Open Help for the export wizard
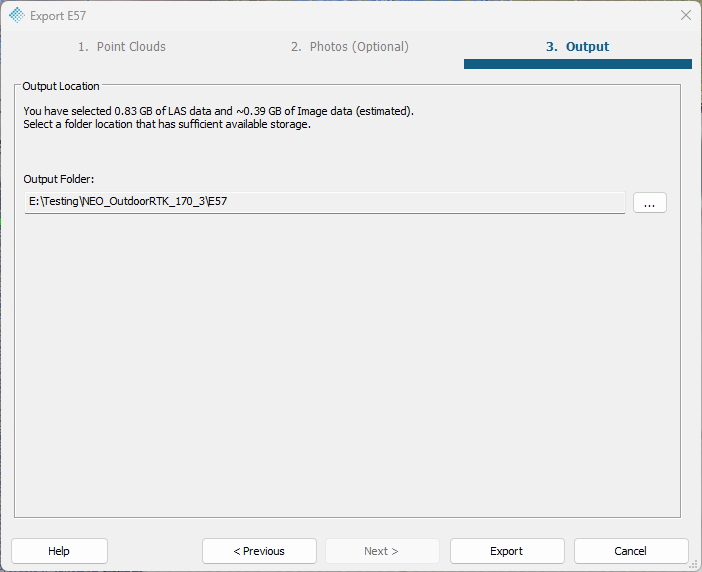 coord(59,551)
